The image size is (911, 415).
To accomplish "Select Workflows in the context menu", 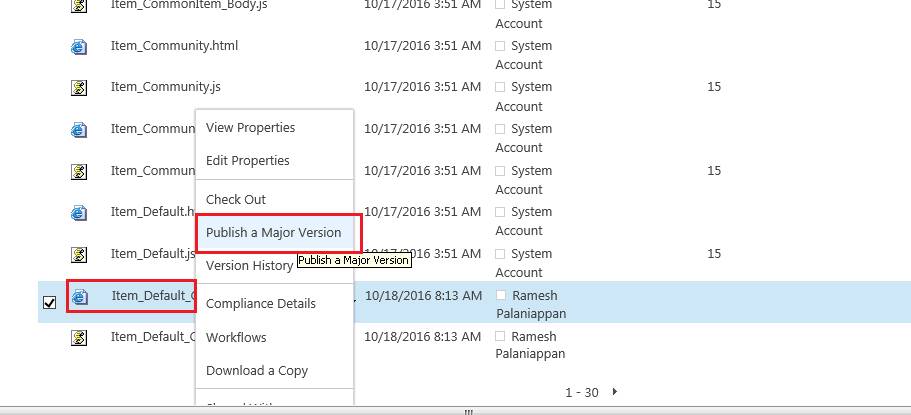I will coord(236,338).
